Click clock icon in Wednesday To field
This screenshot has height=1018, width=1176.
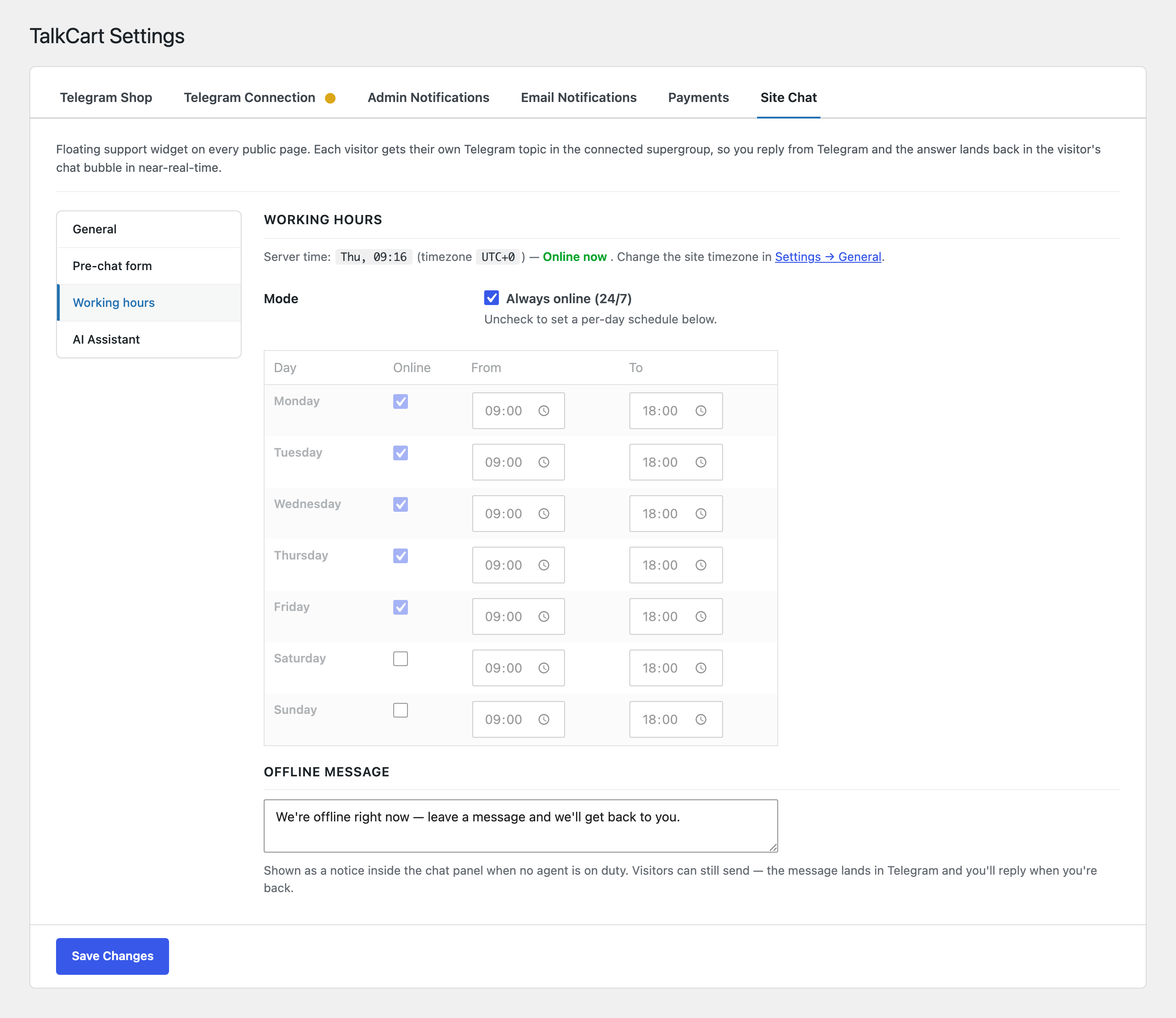(701, 514)
